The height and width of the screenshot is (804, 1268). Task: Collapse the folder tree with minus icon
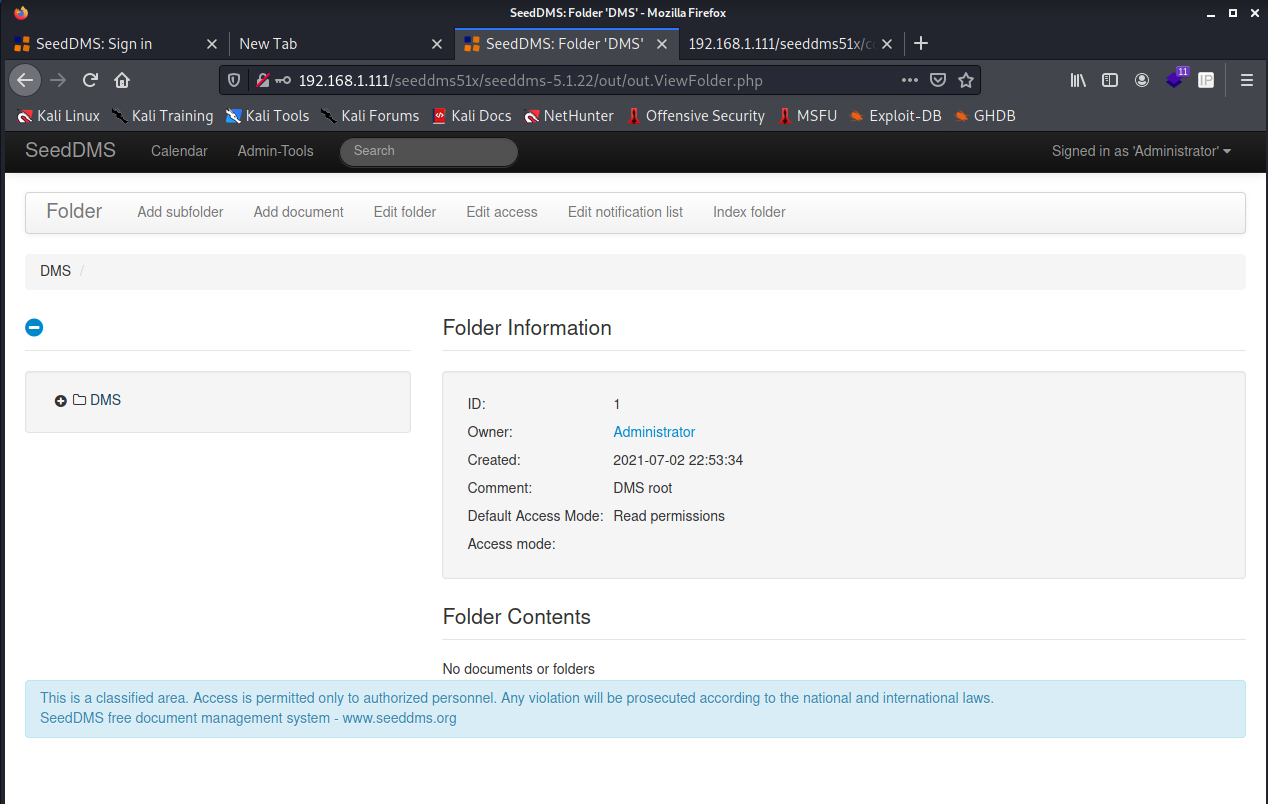pos(34,327)
